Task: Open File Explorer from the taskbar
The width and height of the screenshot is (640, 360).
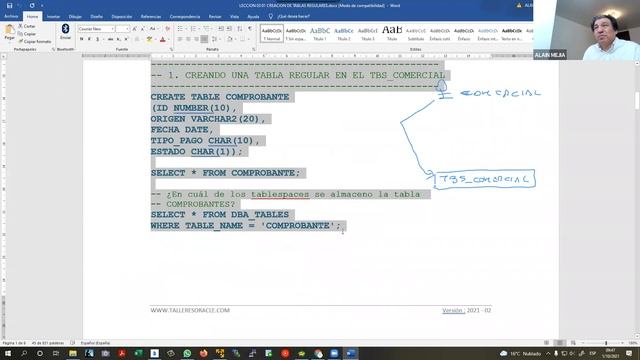Action: 73,353
